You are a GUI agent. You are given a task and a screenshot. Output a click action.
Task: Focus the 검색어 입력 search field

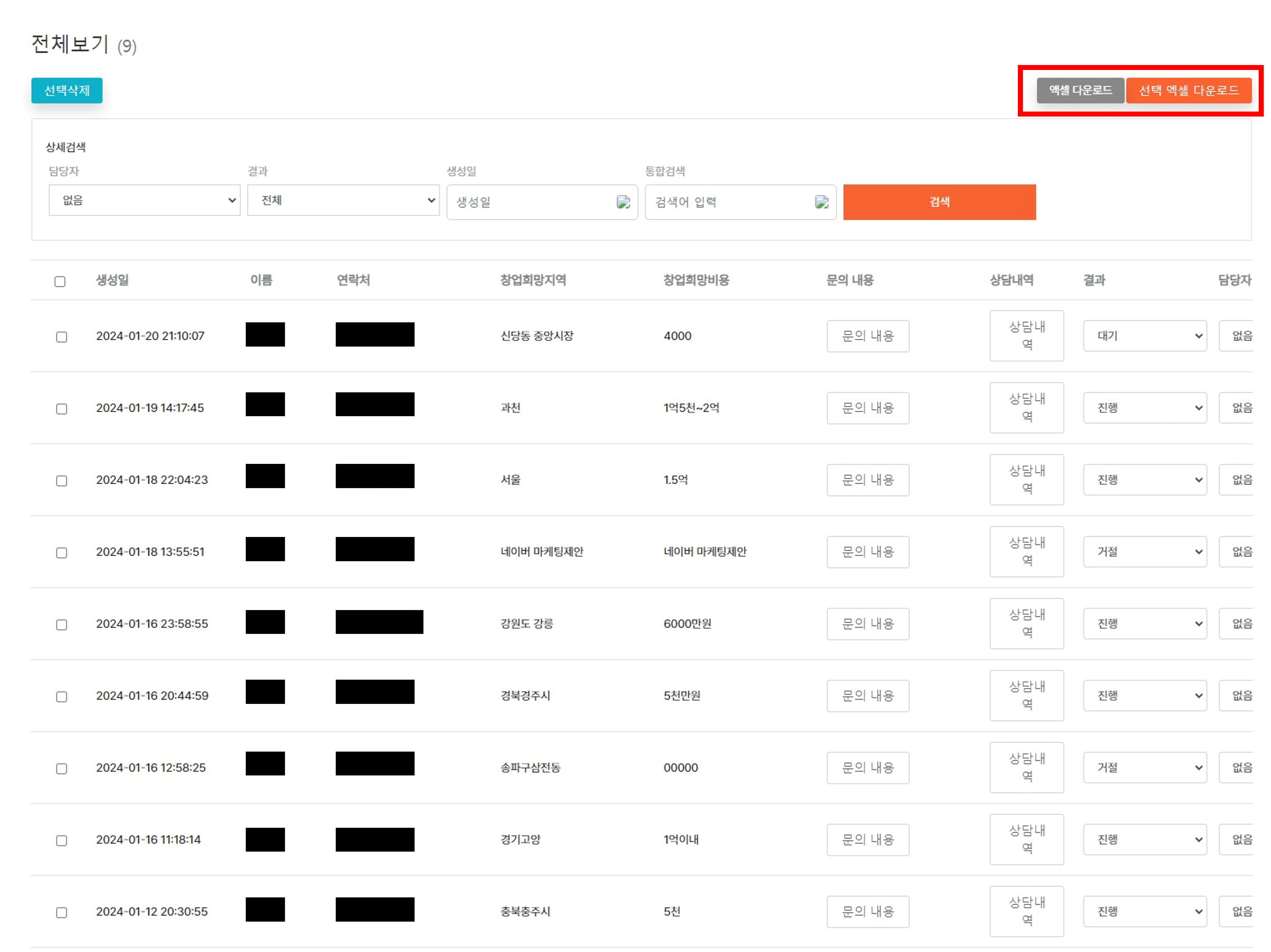(x=740, y=202)
